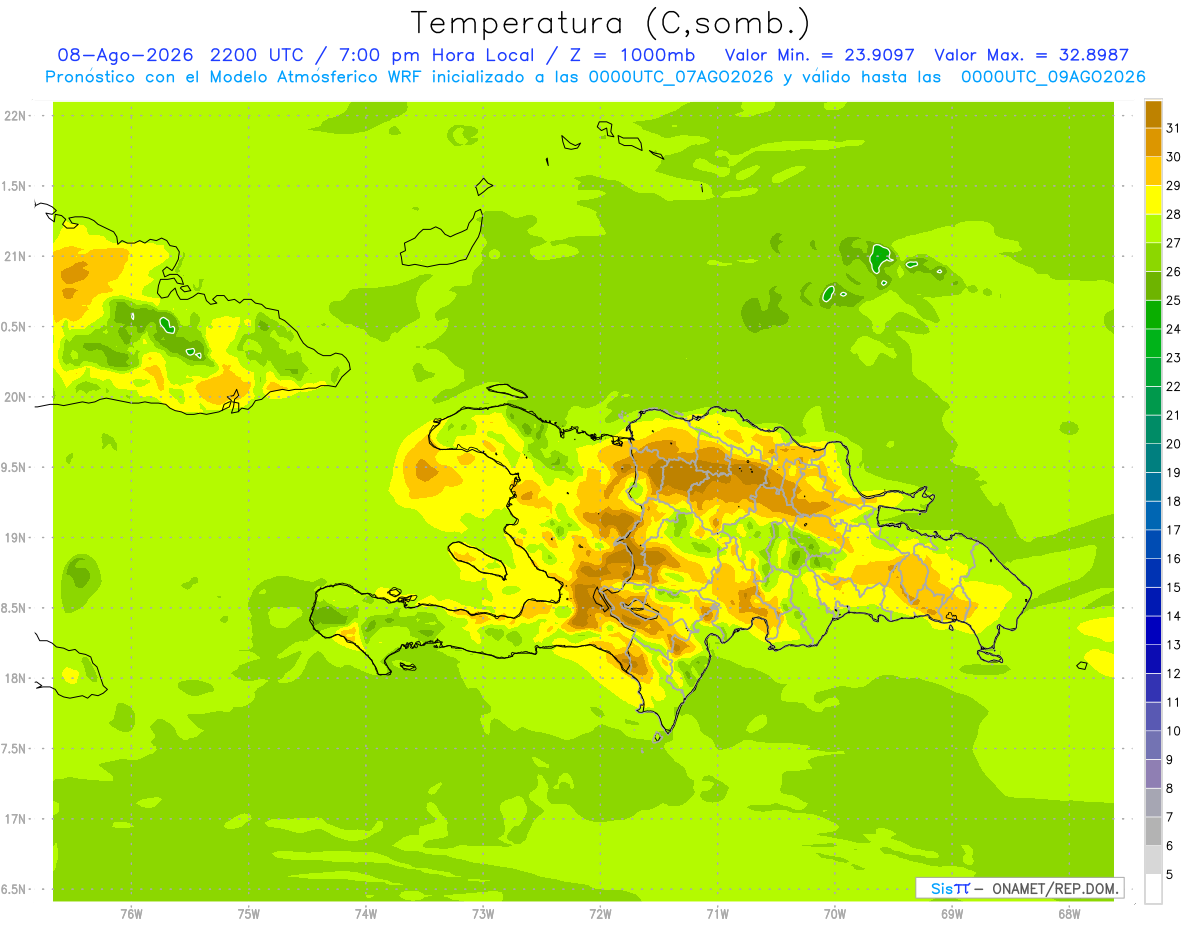Click the "5" color bar value label
The image size is (1200, 927).
click(x=1170, y=875)
